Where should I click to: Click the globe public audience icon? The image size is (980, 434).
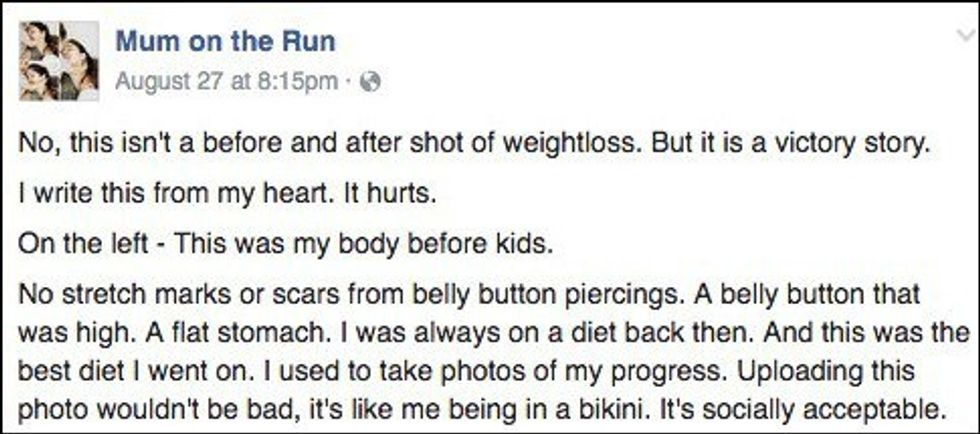click(369, 82)
